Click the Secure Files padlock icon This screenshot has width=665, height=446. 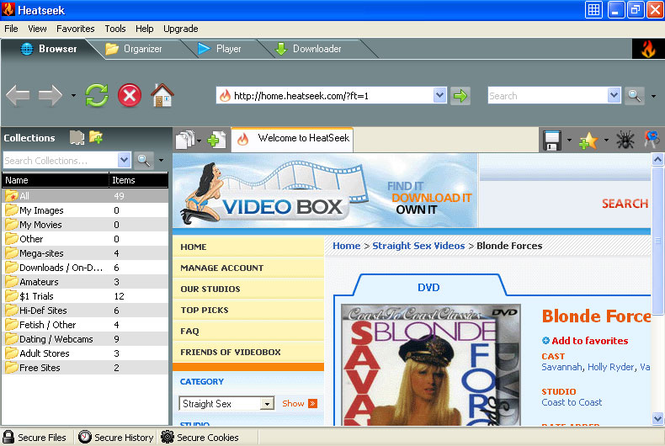[8, 437]
